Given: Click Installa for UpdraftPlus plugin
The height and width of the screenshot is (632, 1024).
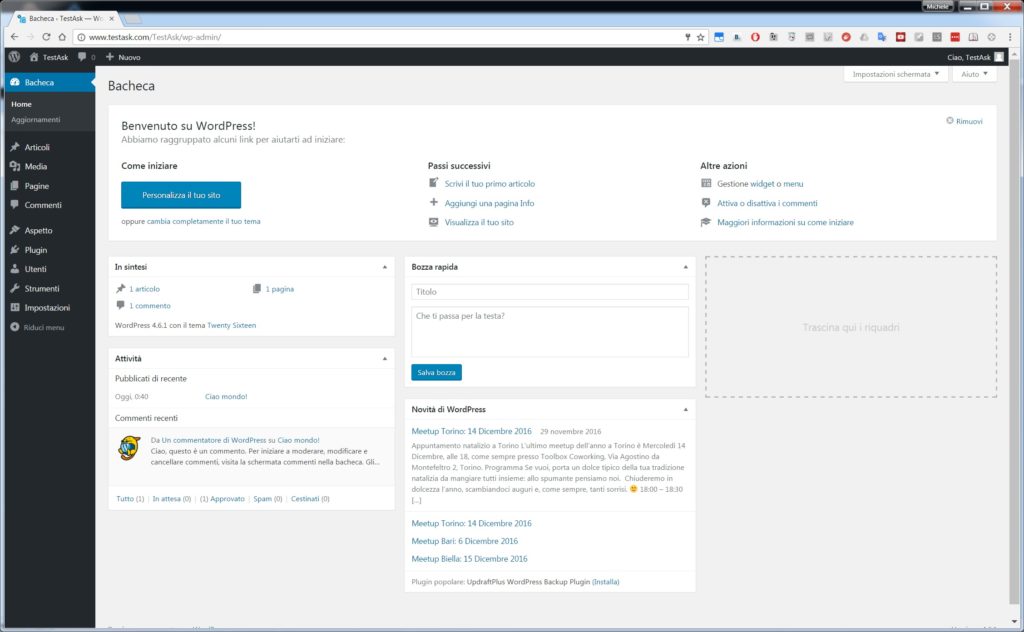Looking at the screenshot, I should click(605, 582).
